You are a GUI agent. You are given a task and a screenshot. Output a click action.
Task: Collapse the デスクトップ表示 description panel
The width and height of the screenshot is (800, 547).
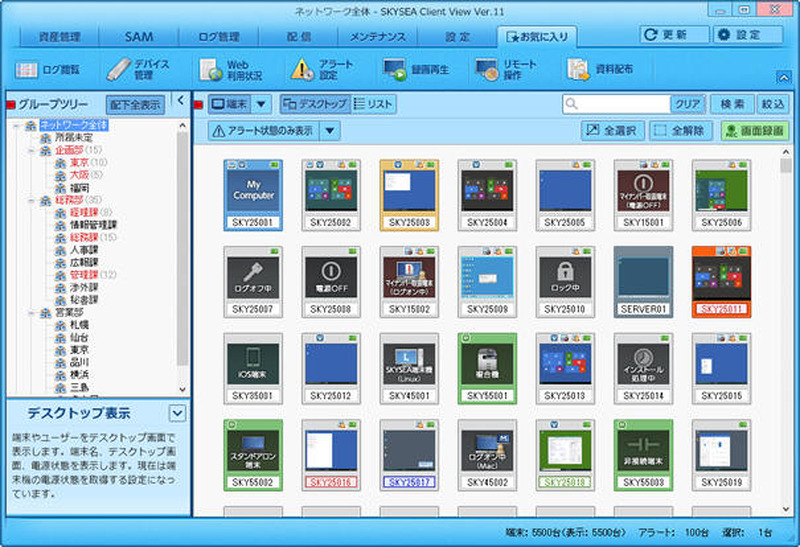pos(177,412)
